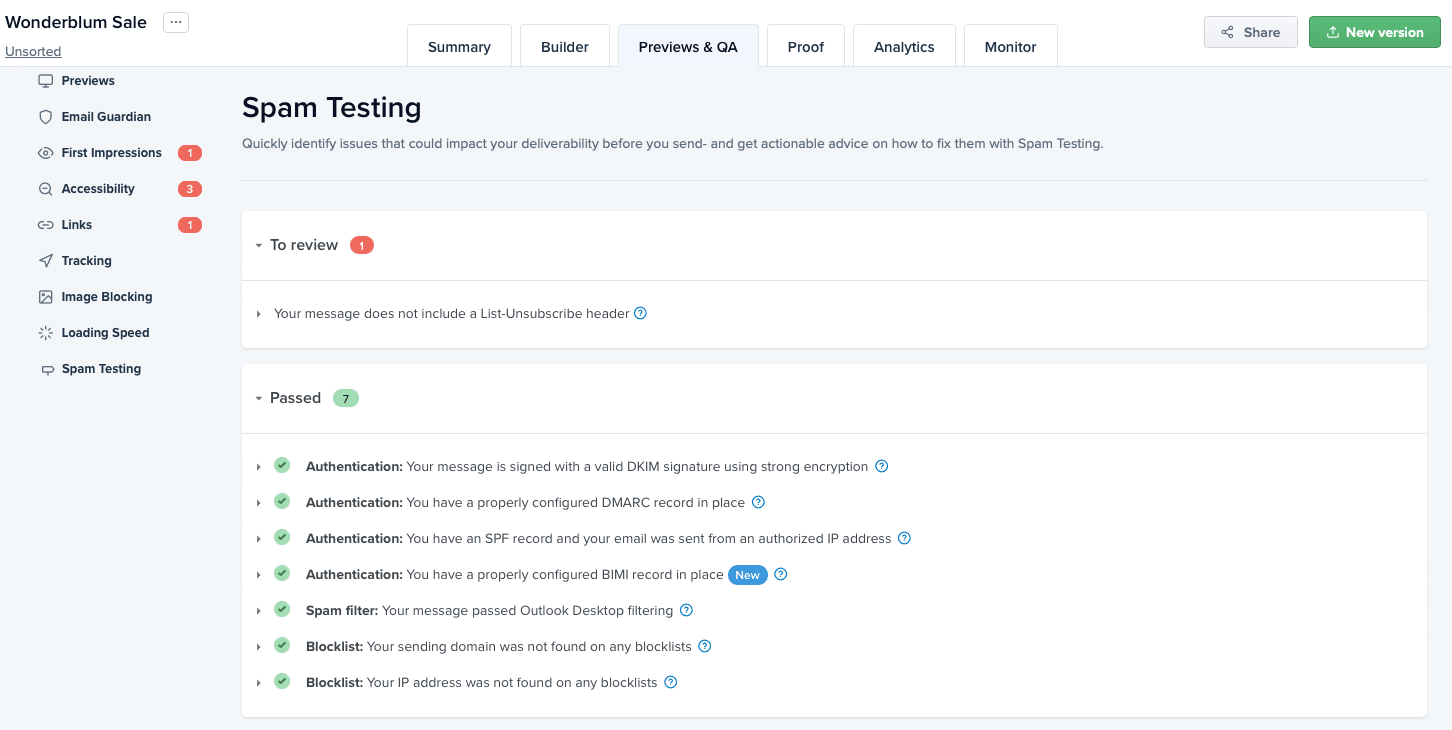The width and height of the screenshot is (1452, 730).
Task: Expand the Outlook Desktop filtering result
Action: (x=259, y=610)
